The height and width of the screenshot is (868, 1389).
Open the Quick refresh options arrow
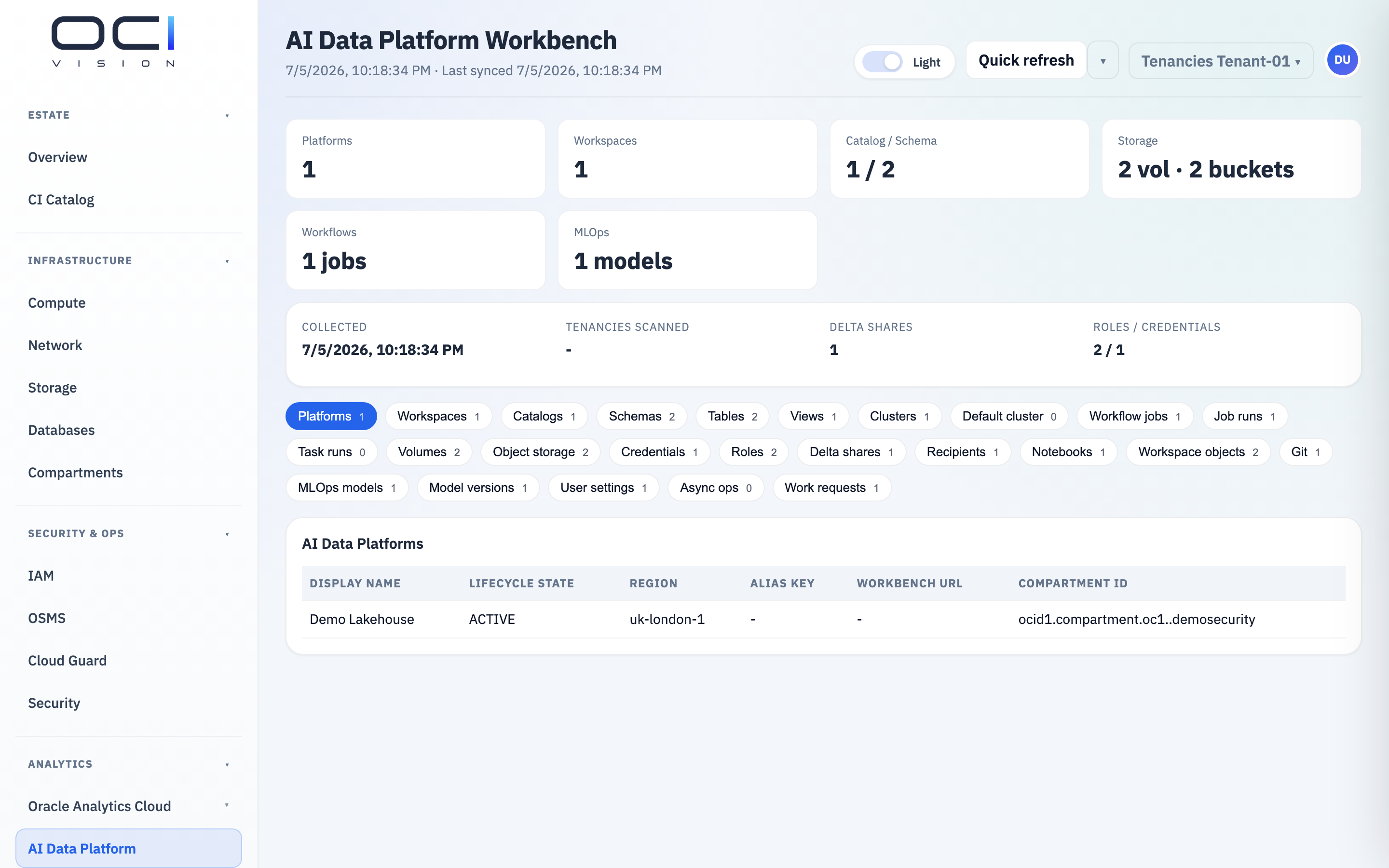[x=1103, y=60]
